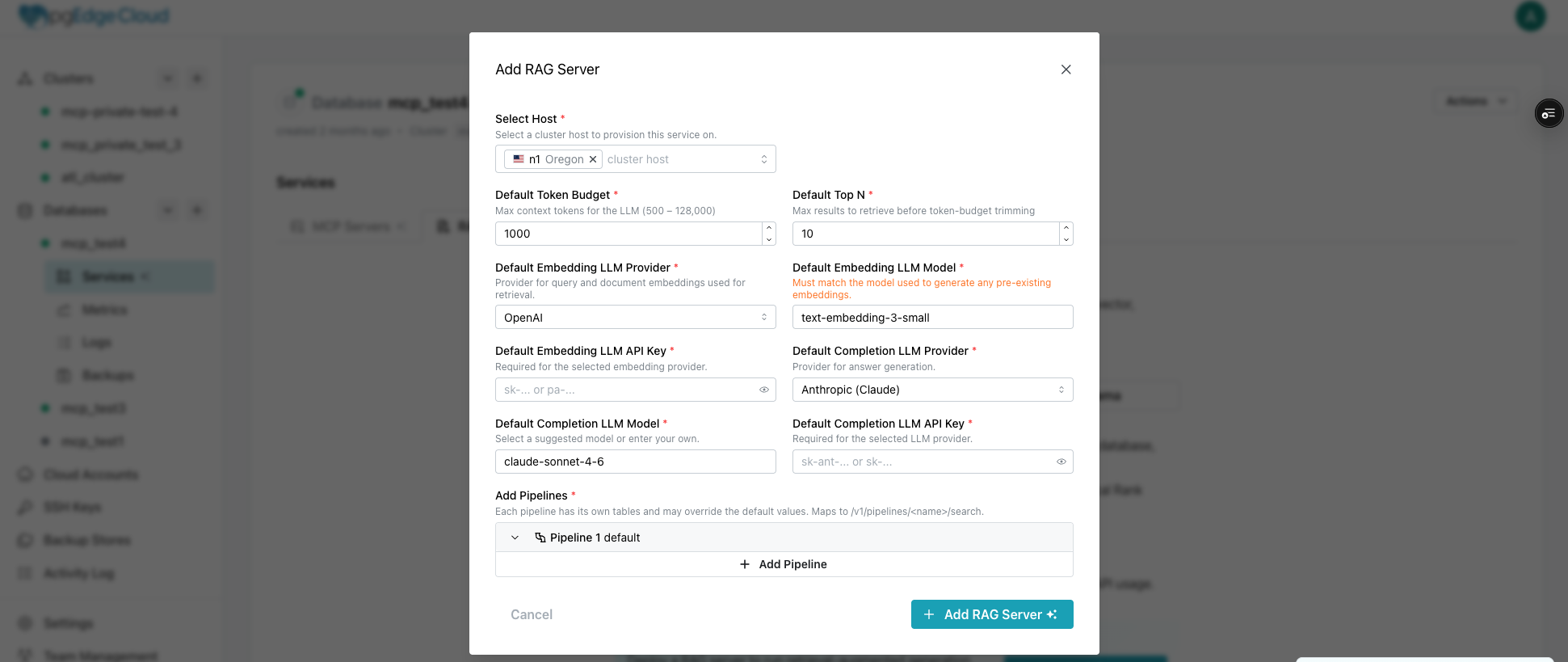Click the US flag icon in host tag
The width and height of the screenshot is (1568, 662).
[519, 159]
